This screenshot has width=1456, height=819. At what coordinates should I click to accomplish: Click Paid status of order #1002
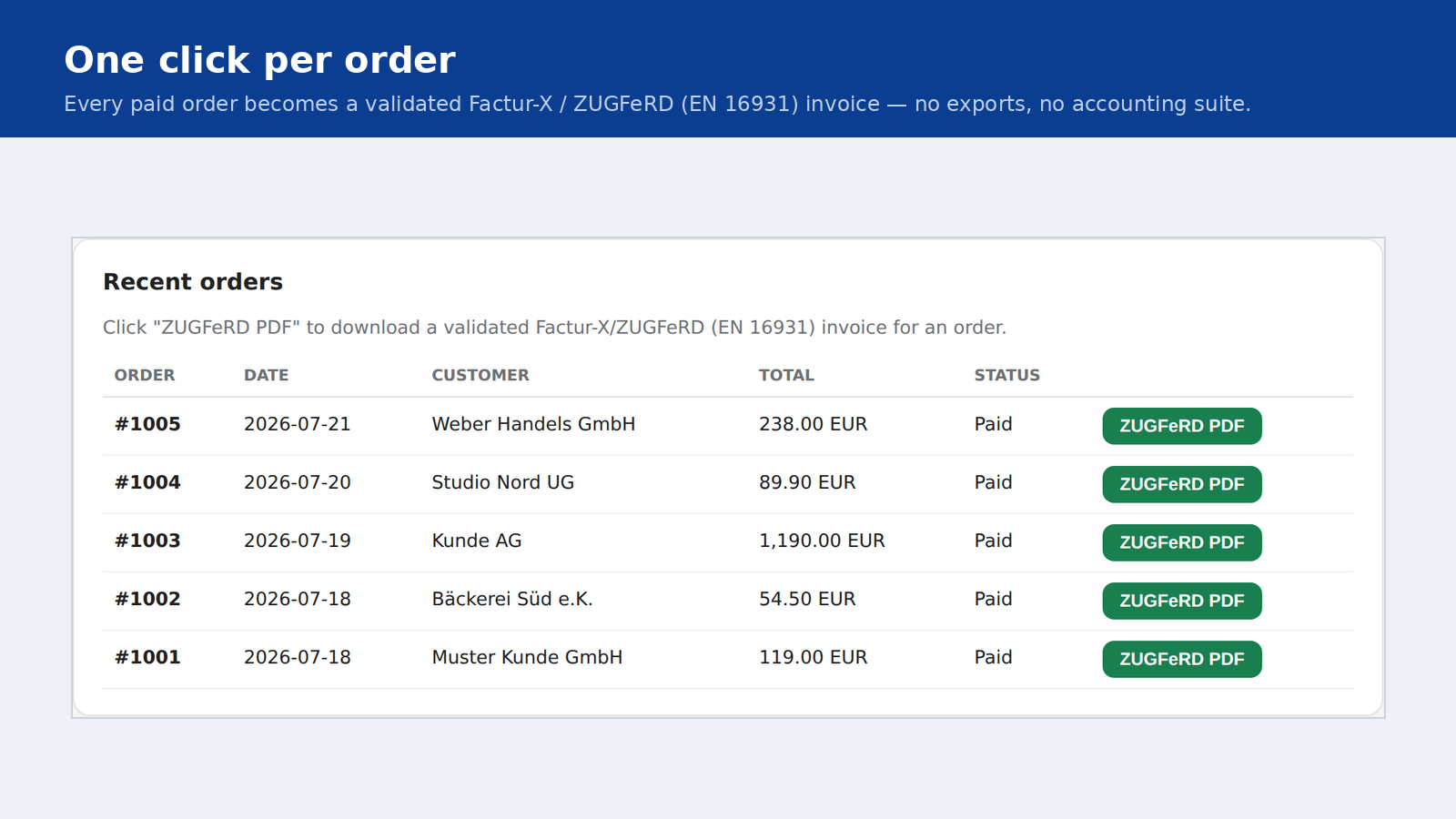tap(993, 599)
